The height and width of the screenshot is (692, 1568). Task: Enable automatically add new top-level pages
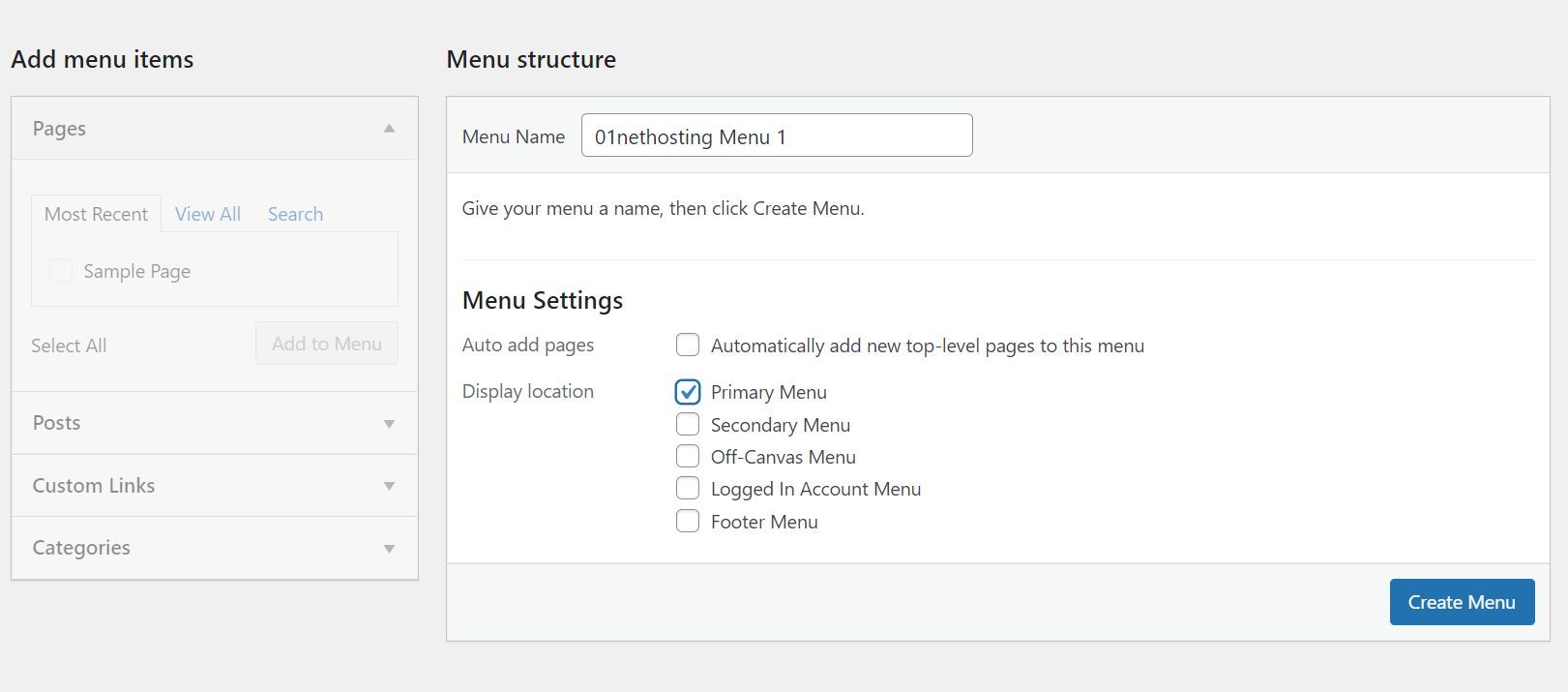pos(688,345)
